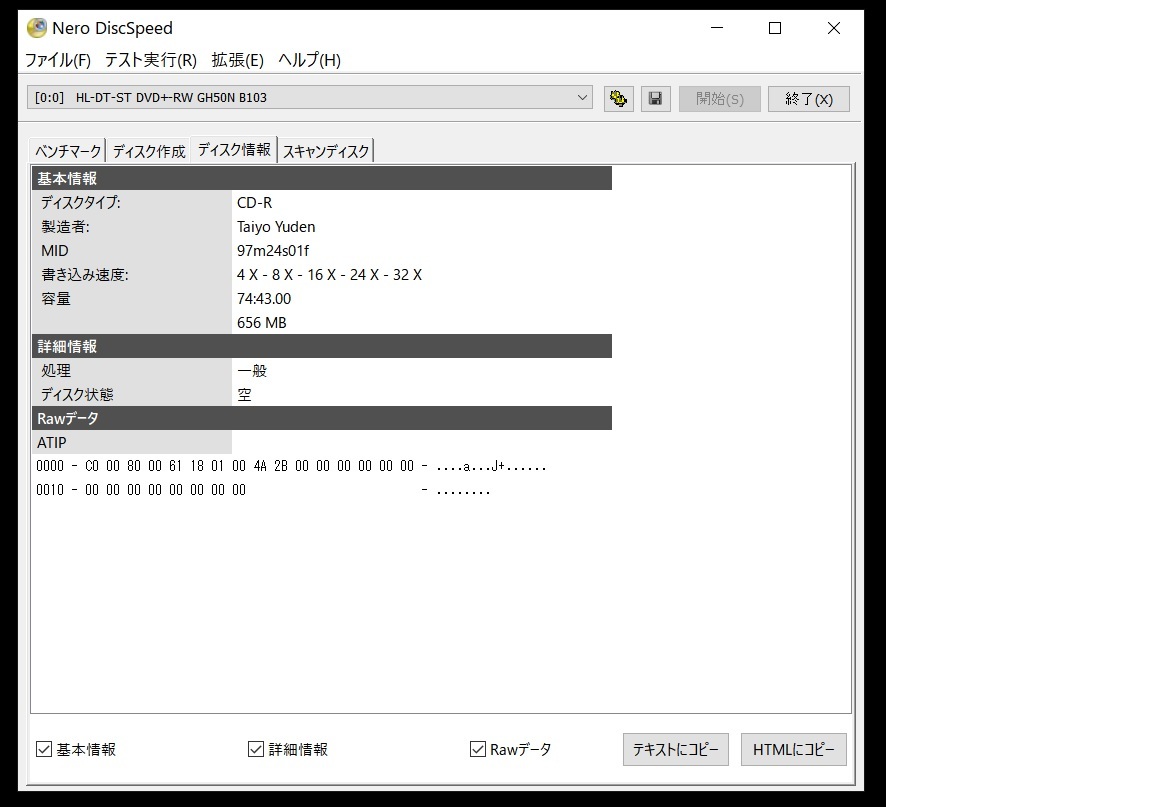Click the 基本情報 section header
Screen dimensions: 1152x807
[x=322, y=179]
